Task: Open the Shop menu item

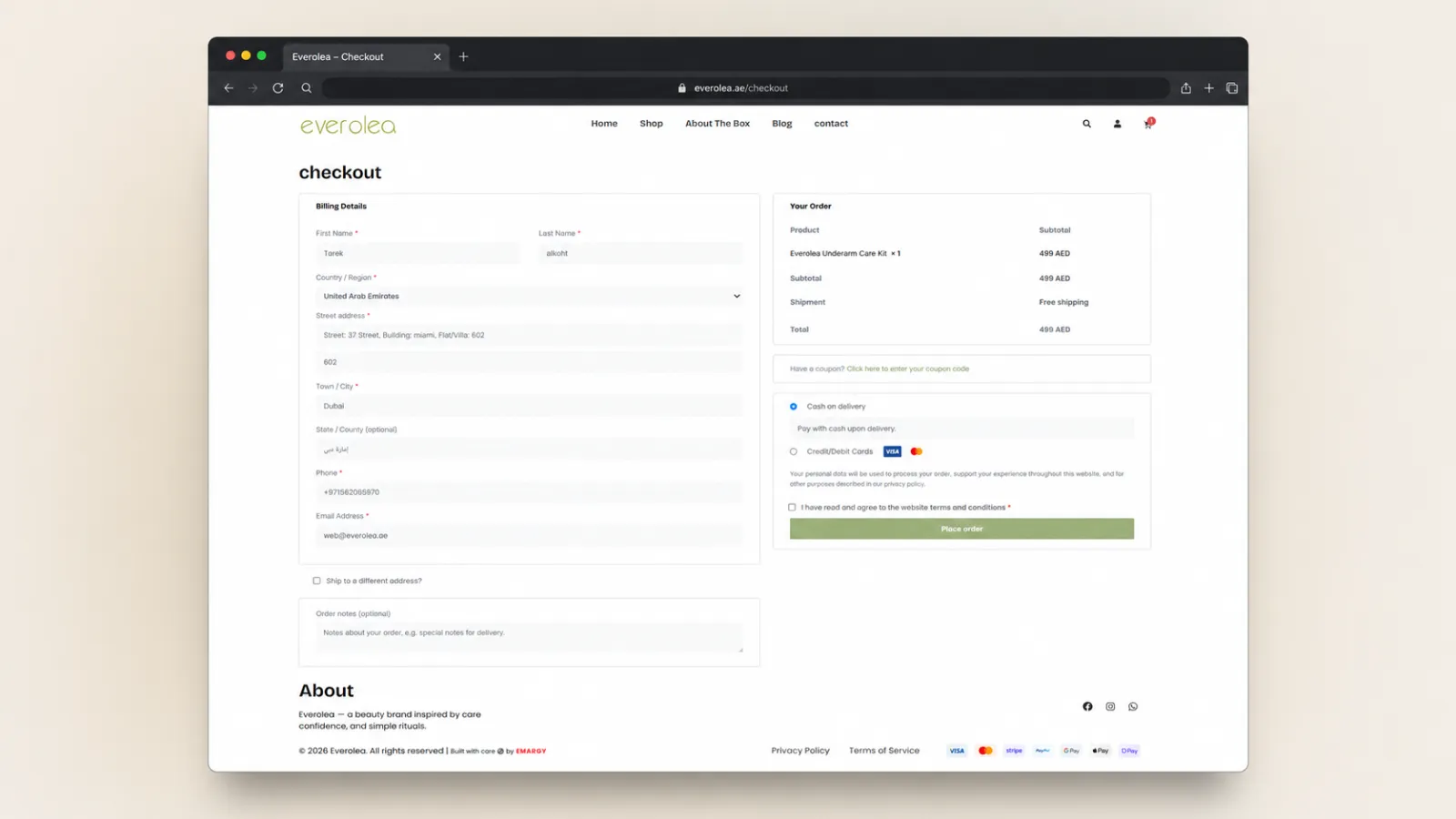Action: tap(652, 124)
